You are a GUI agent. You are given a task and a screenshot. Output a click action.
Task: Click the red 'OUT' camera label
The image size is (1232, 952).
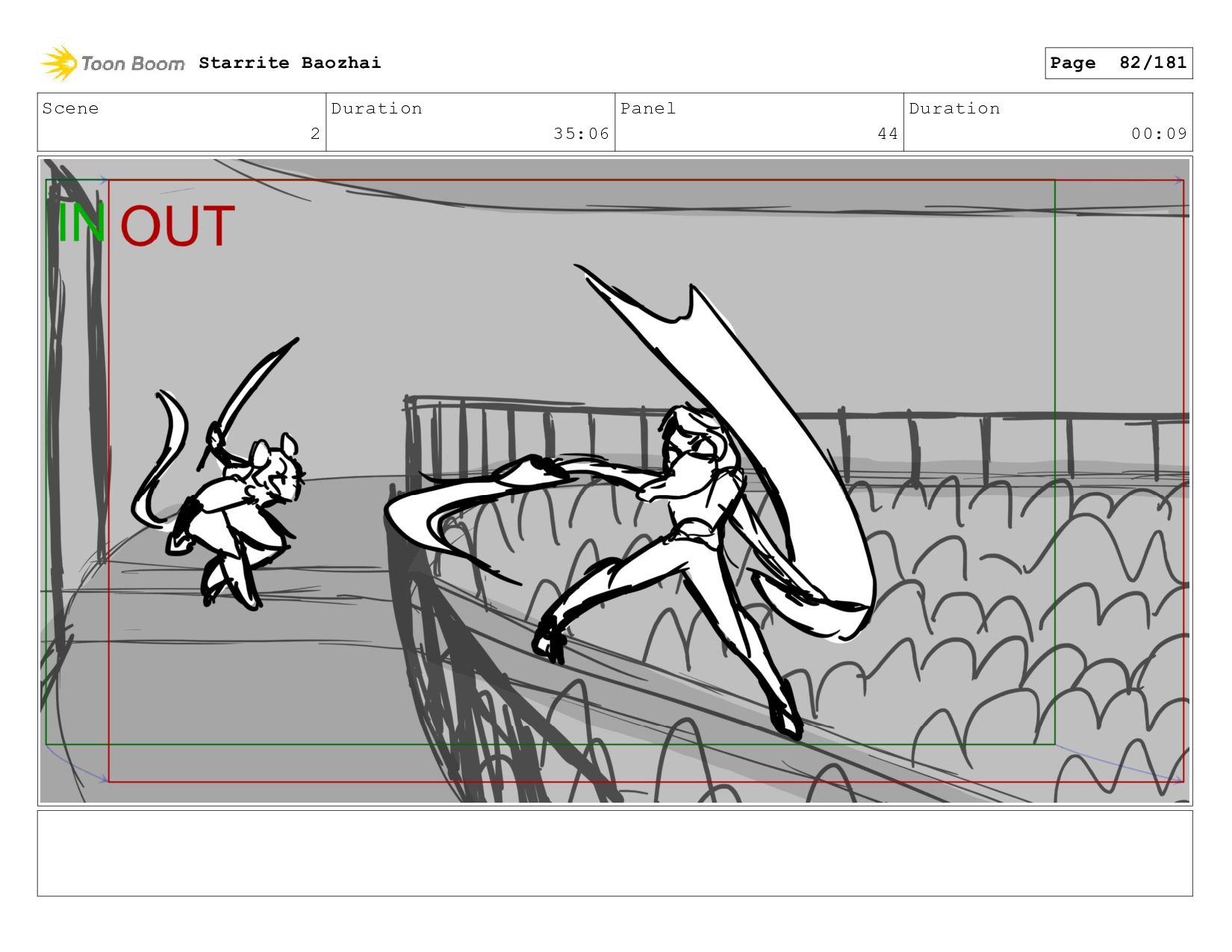point(178,226)
